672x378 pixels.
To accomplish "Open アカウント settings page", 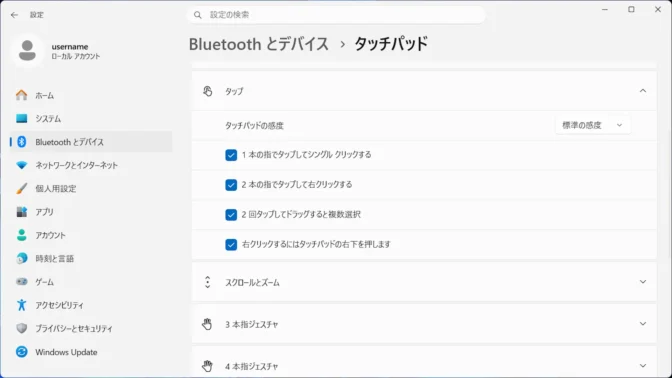I will coord(91,235).
